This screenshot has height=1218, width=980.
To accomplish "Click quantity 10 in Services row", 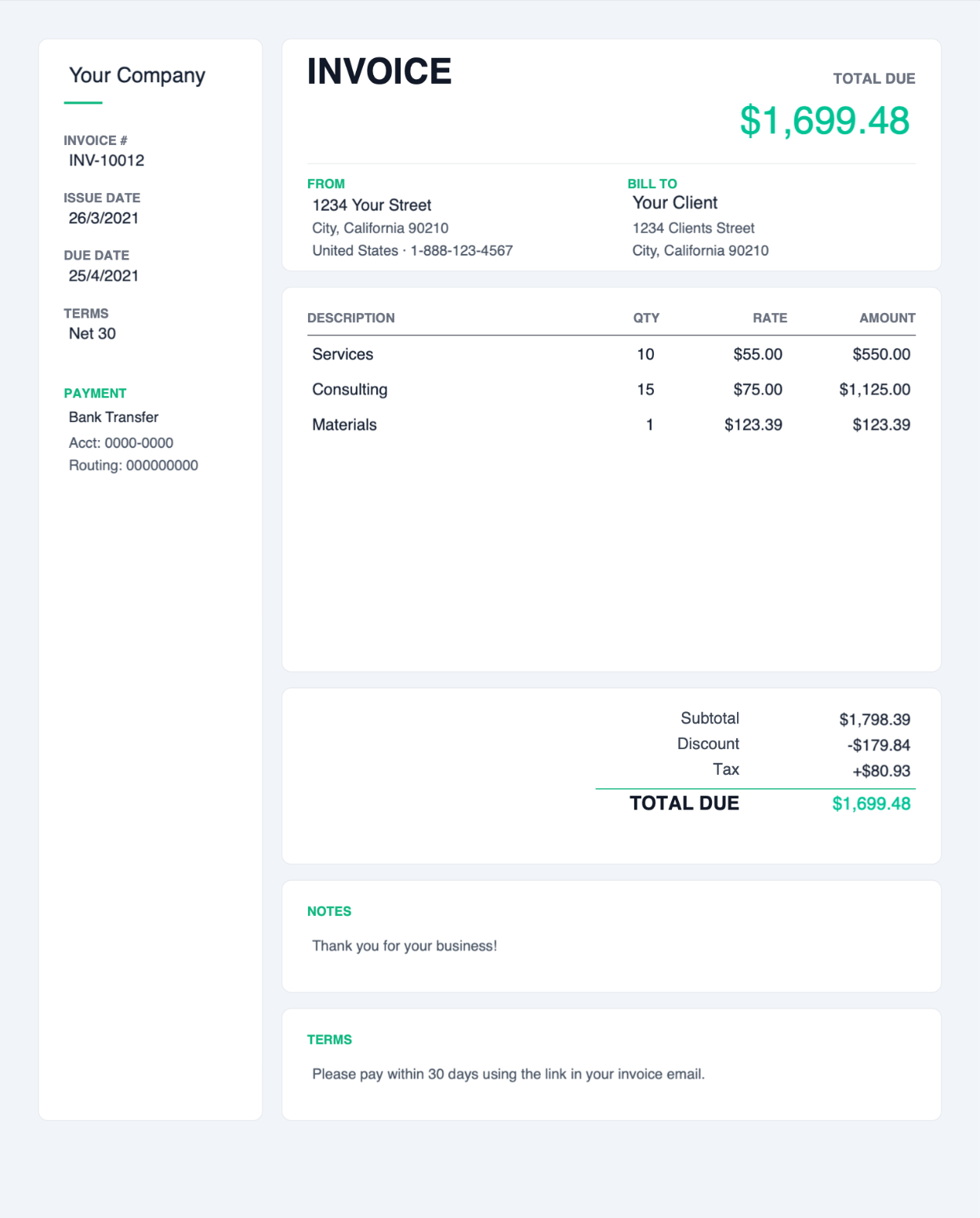I will click(x=645, y=354).
